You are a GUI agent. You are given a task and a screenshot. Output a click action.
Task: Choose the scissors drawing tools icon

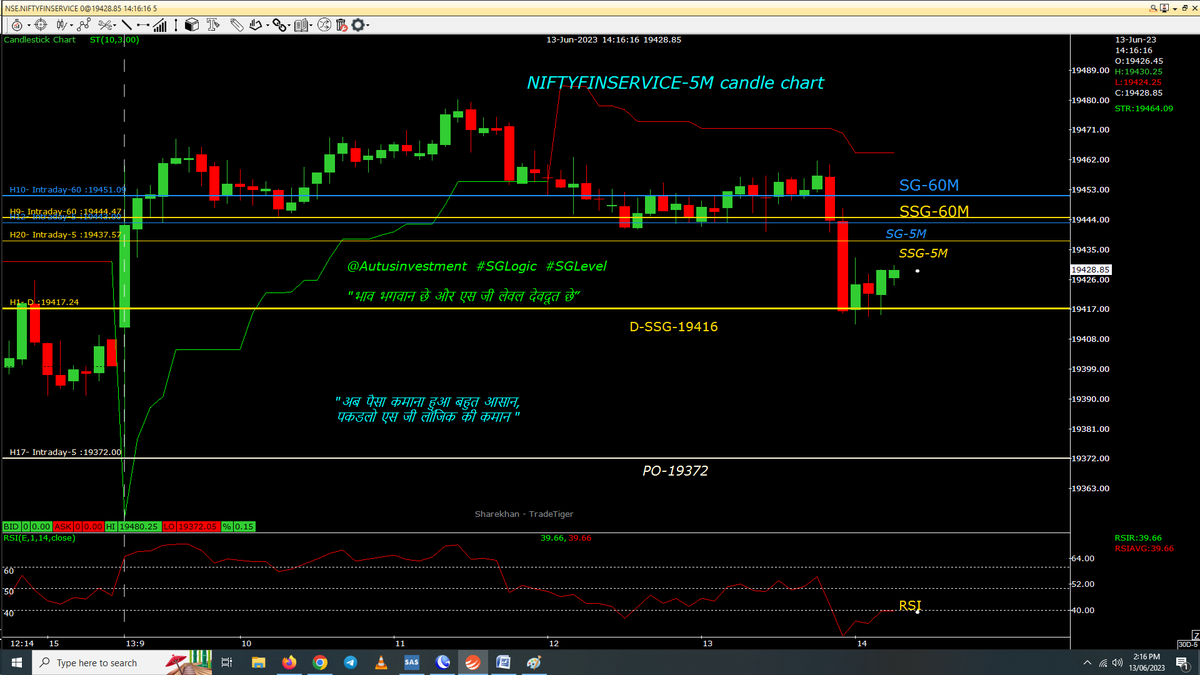pyautogui.click(x=104, y=25)
